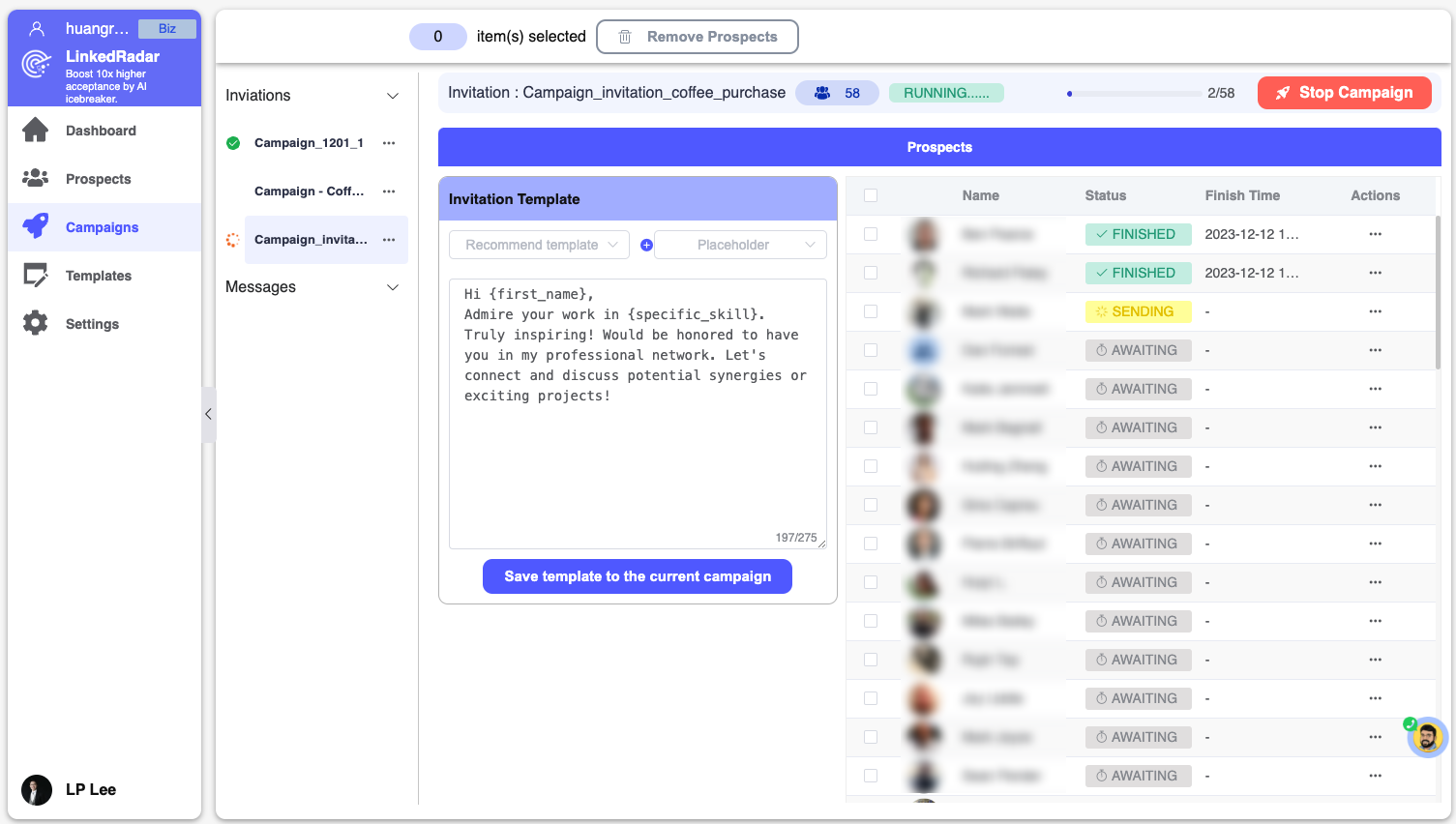Open the Recommend template dropdown
The width and height of the screenshot is (1456, 824).
pyautogui.click(x=539, y=245)
